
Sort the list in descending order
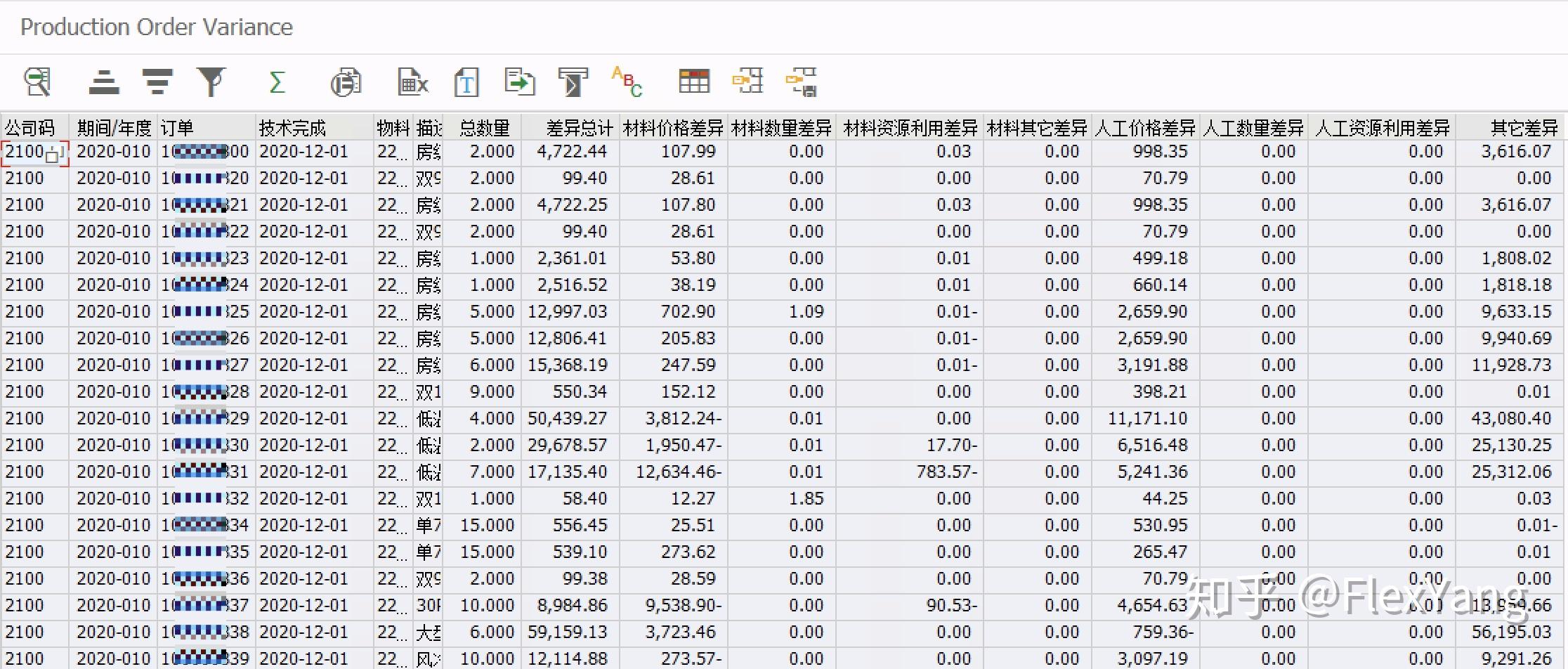(157, 82)
